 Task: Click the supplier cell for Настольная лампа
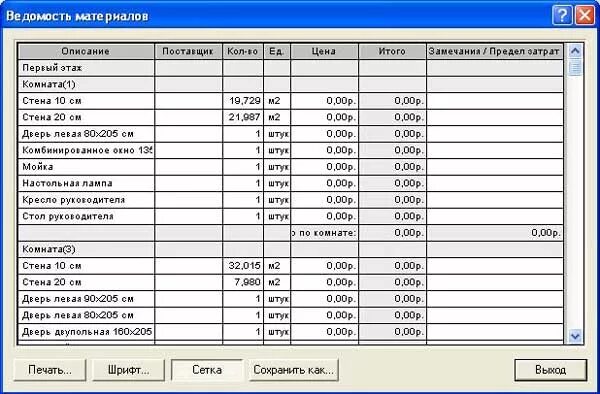pos(188,183)
